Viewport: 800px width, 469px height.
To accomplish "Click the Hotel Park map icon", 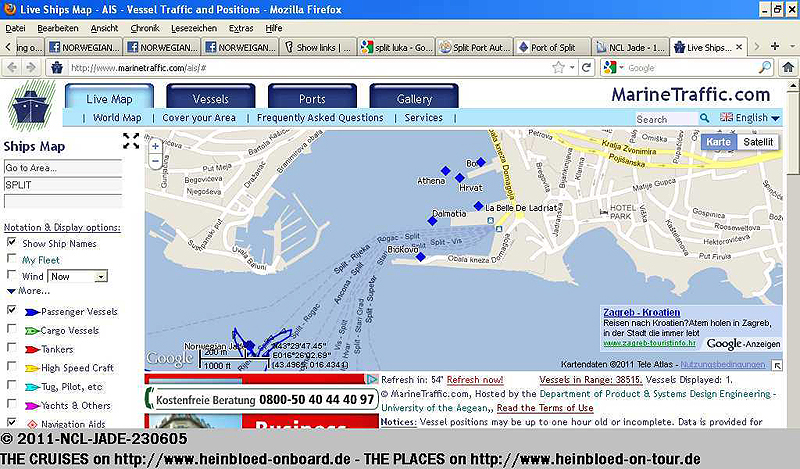I will coord(604,211).
